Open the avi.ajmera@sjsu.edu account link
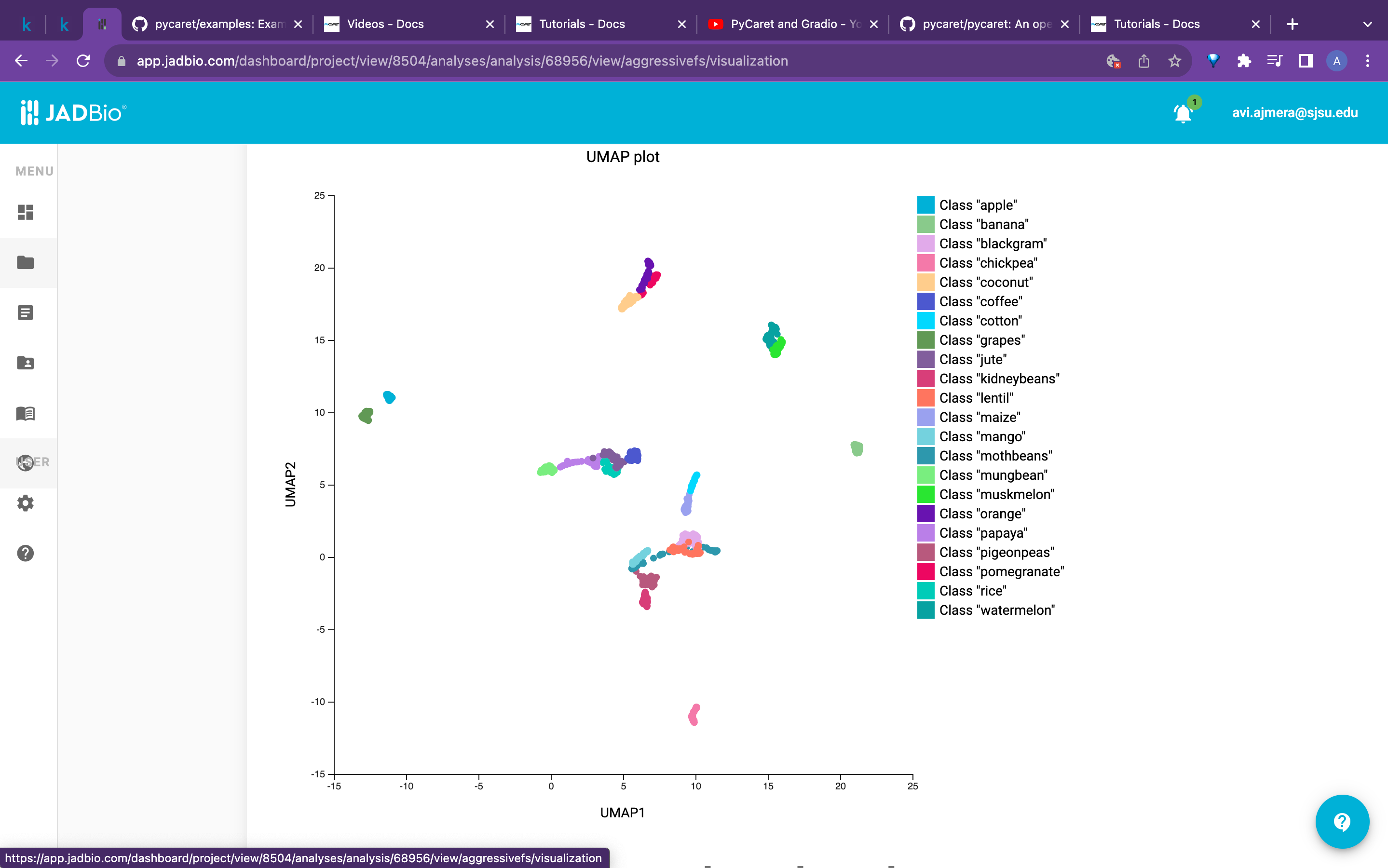1388x868 pixels. tap(1295, 112)
